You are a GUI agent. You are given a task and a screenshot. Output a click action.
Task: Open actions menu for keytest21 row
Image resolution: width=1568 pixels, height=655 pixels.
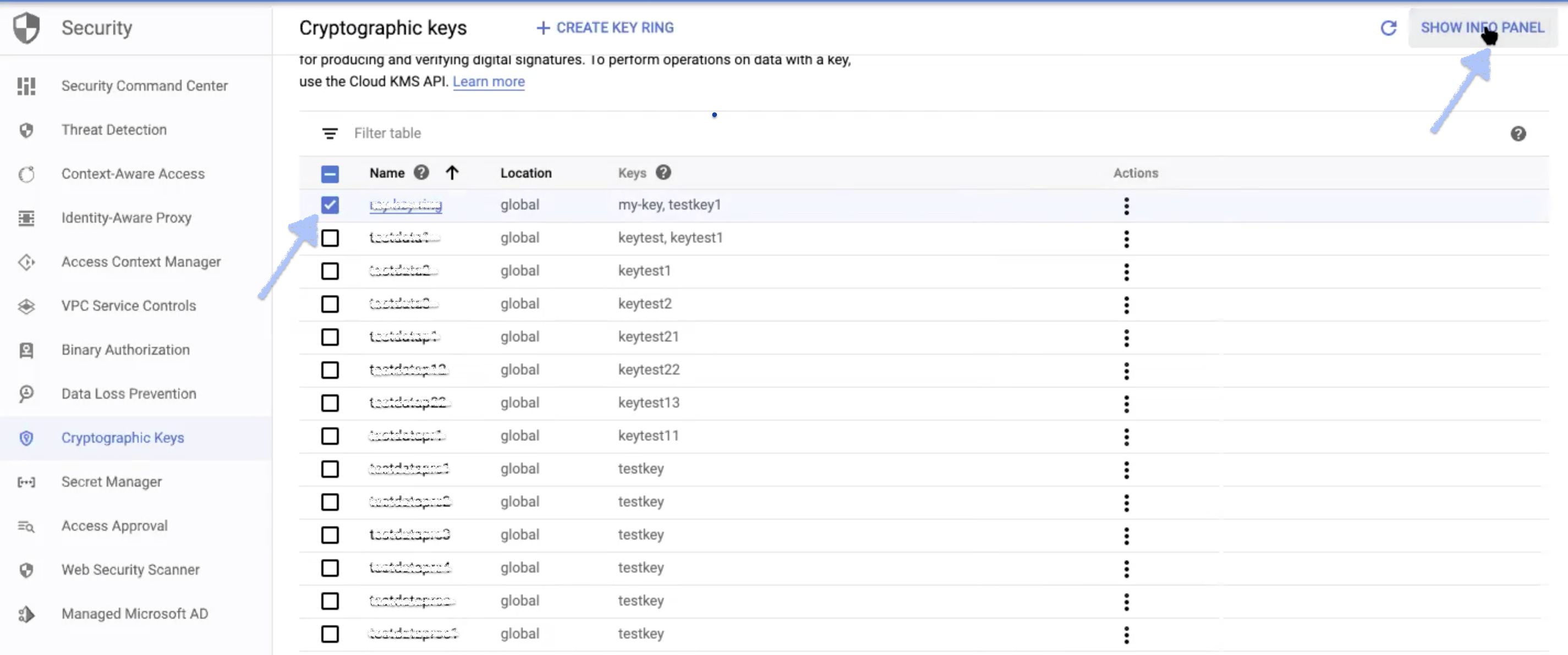coord(1126,338)
